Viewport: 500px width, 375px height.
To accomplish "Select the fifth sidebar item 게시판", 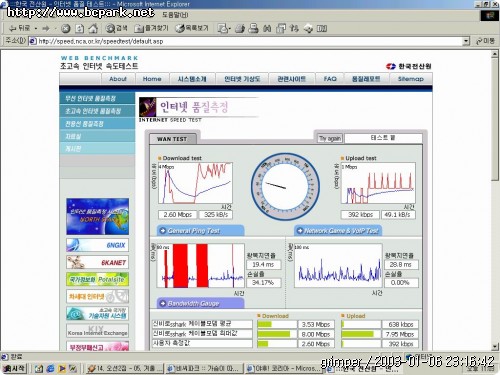I will pyautogui.click(x=97, y=149).
